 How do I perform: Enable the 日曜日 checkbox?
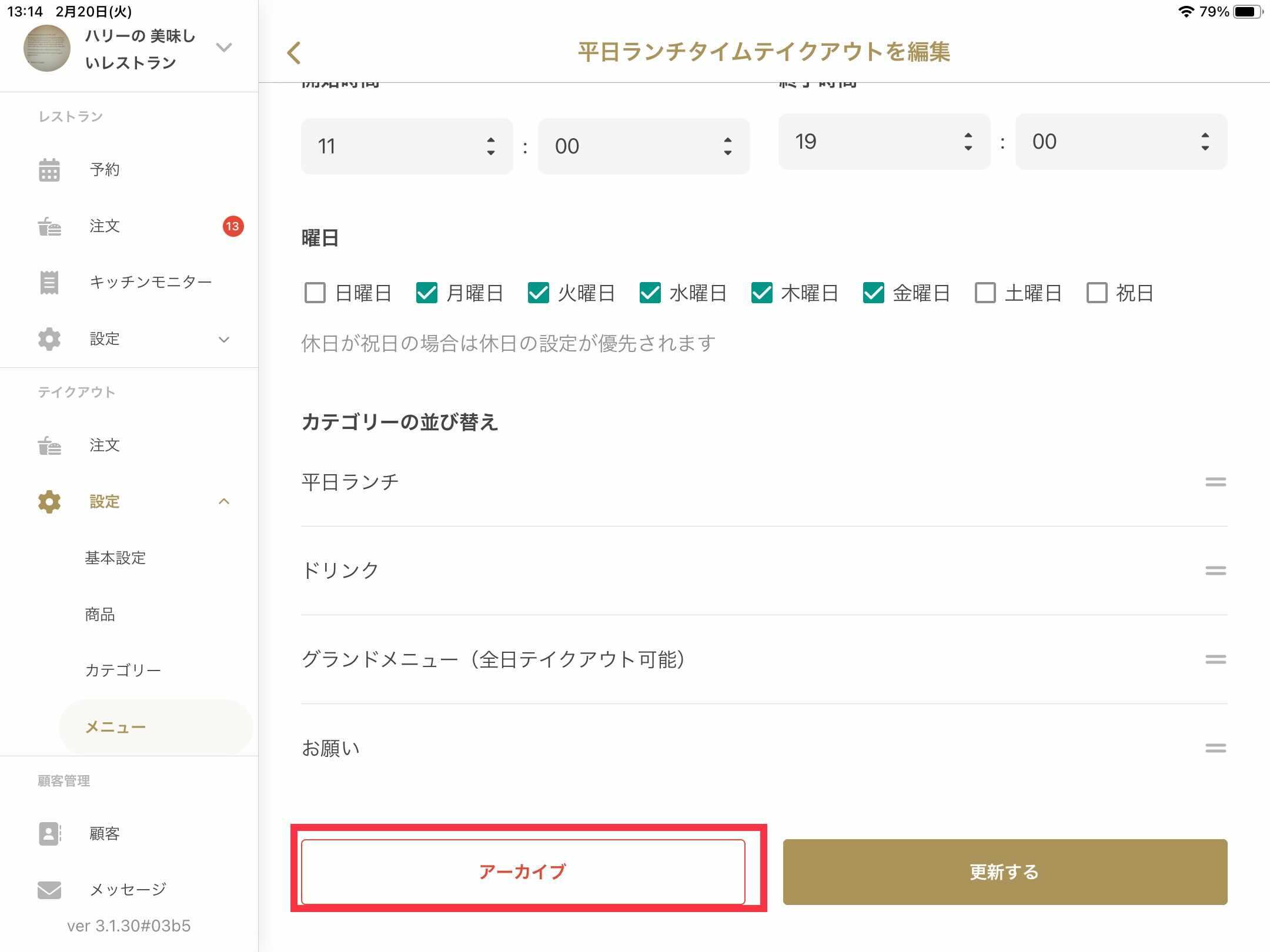(315, 293)
